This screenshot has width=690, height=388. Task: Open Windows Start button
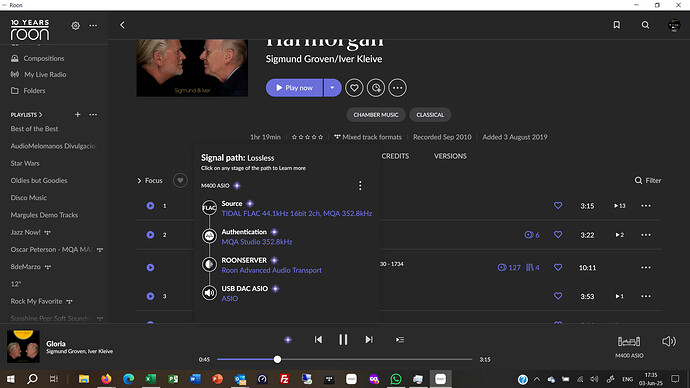[11, 379]
